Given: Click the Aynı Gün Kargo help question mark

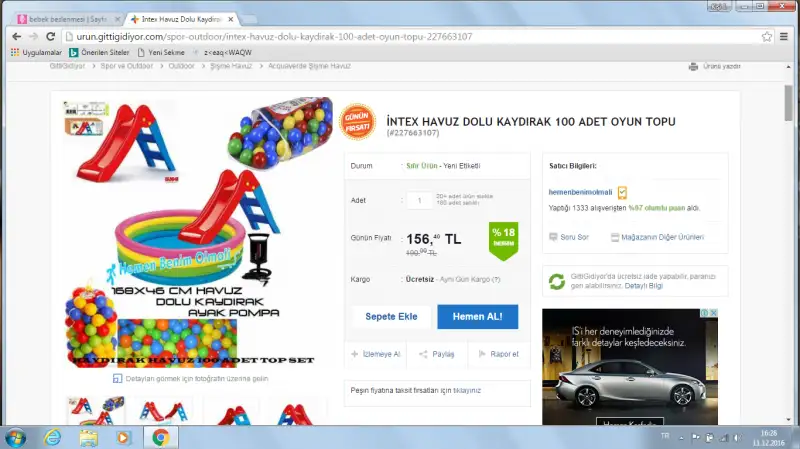Looking at the screenshot, I should point(496,280).
